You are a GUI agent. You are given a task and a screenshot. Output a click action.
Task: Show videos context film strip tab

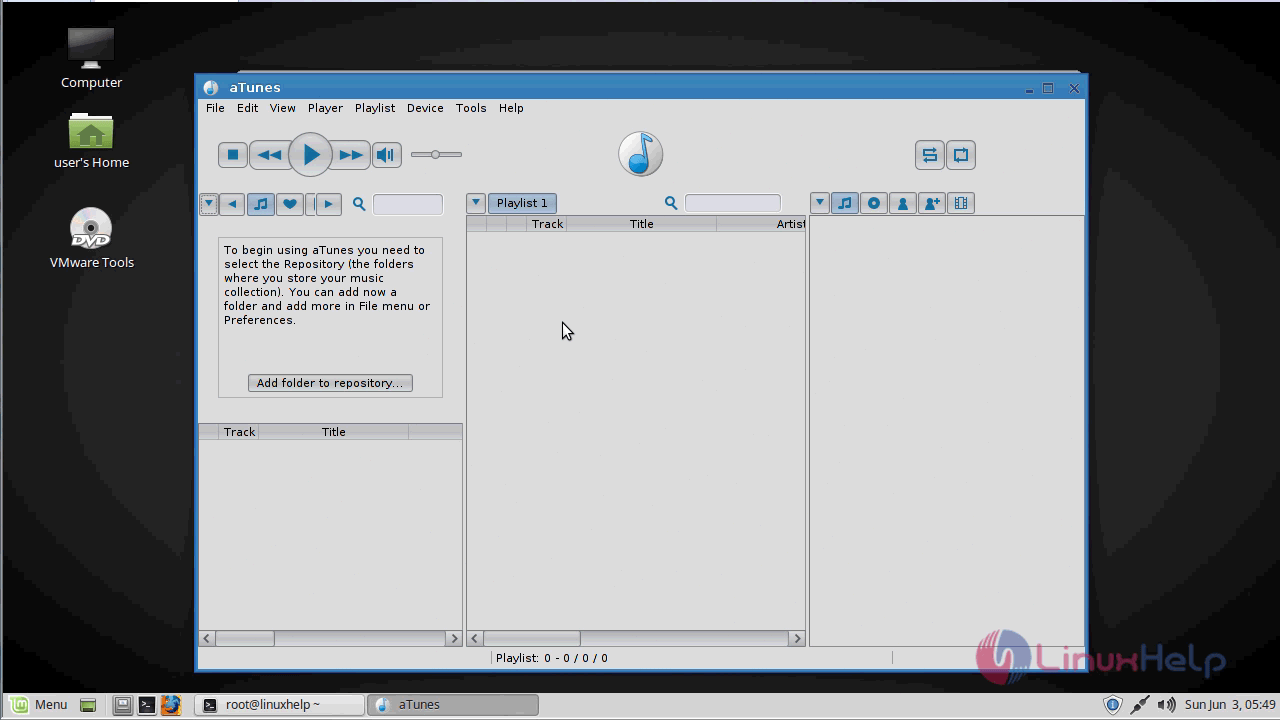pos(961,203)
